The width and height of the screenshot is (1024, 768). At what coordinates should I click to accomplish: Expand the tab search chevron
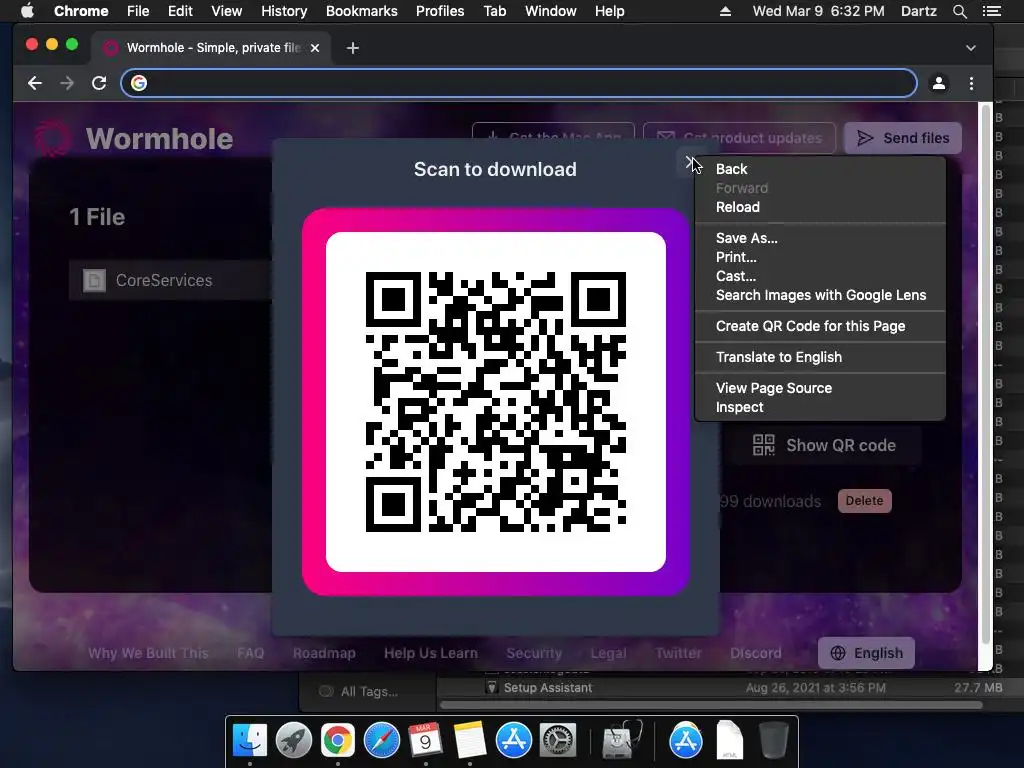(971, 48)
